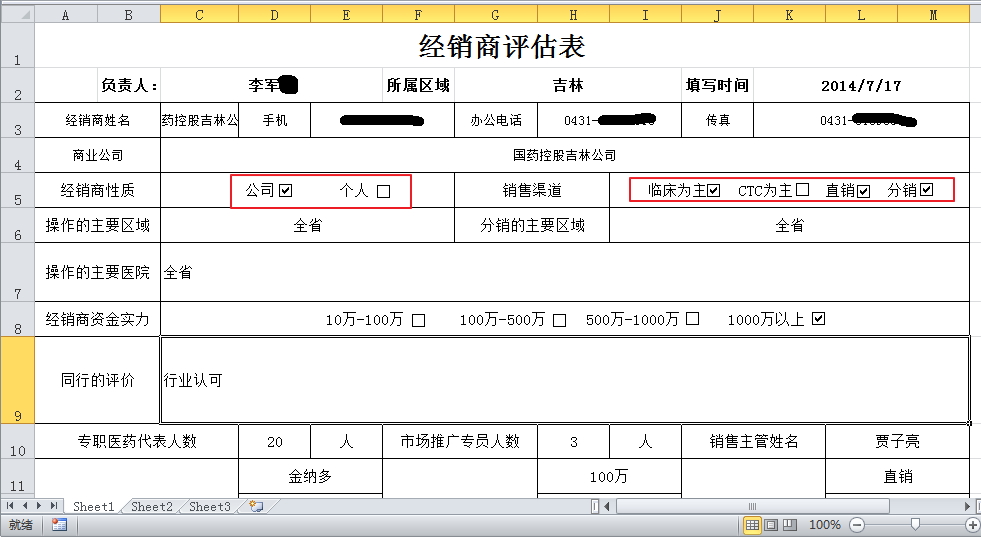Switch to Normal view icon
The height and width of the screenshot is (537, 981).
[x=752, y=524]
